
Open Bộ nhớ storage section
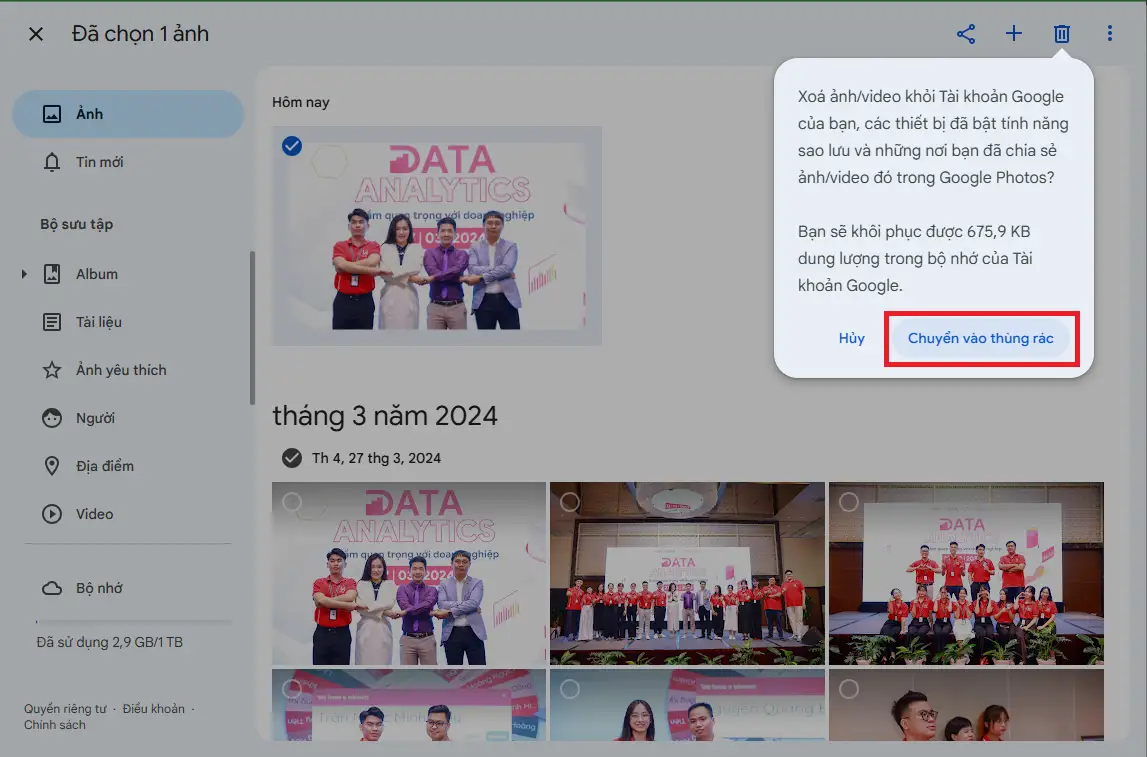click(98, 588)
